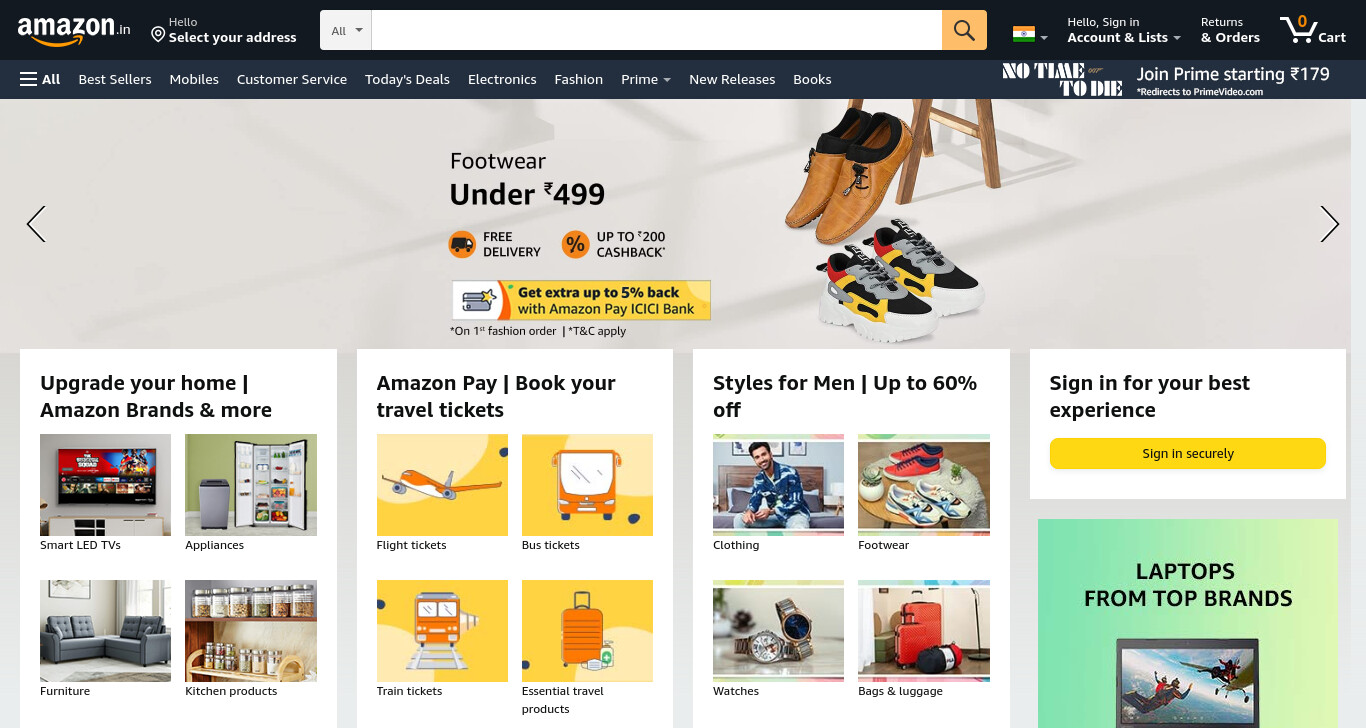Click the location pin address selector
Image resolution: width=1366 pixels, height=728 pixels.
tap(223, 30)
